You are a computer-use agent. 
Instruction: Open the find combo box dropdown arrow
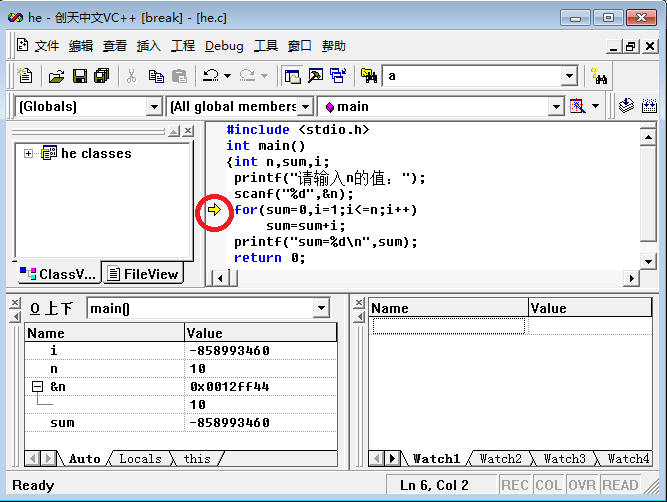click(569, 76)
